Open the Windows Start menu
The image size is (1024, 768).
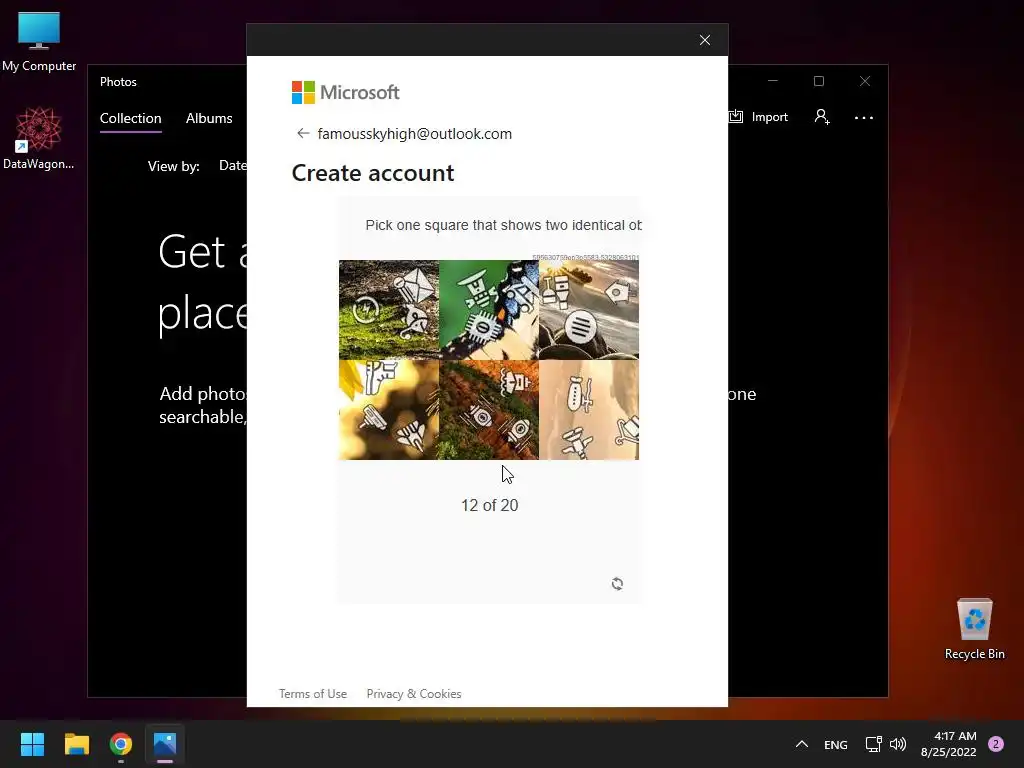point(32,744)
